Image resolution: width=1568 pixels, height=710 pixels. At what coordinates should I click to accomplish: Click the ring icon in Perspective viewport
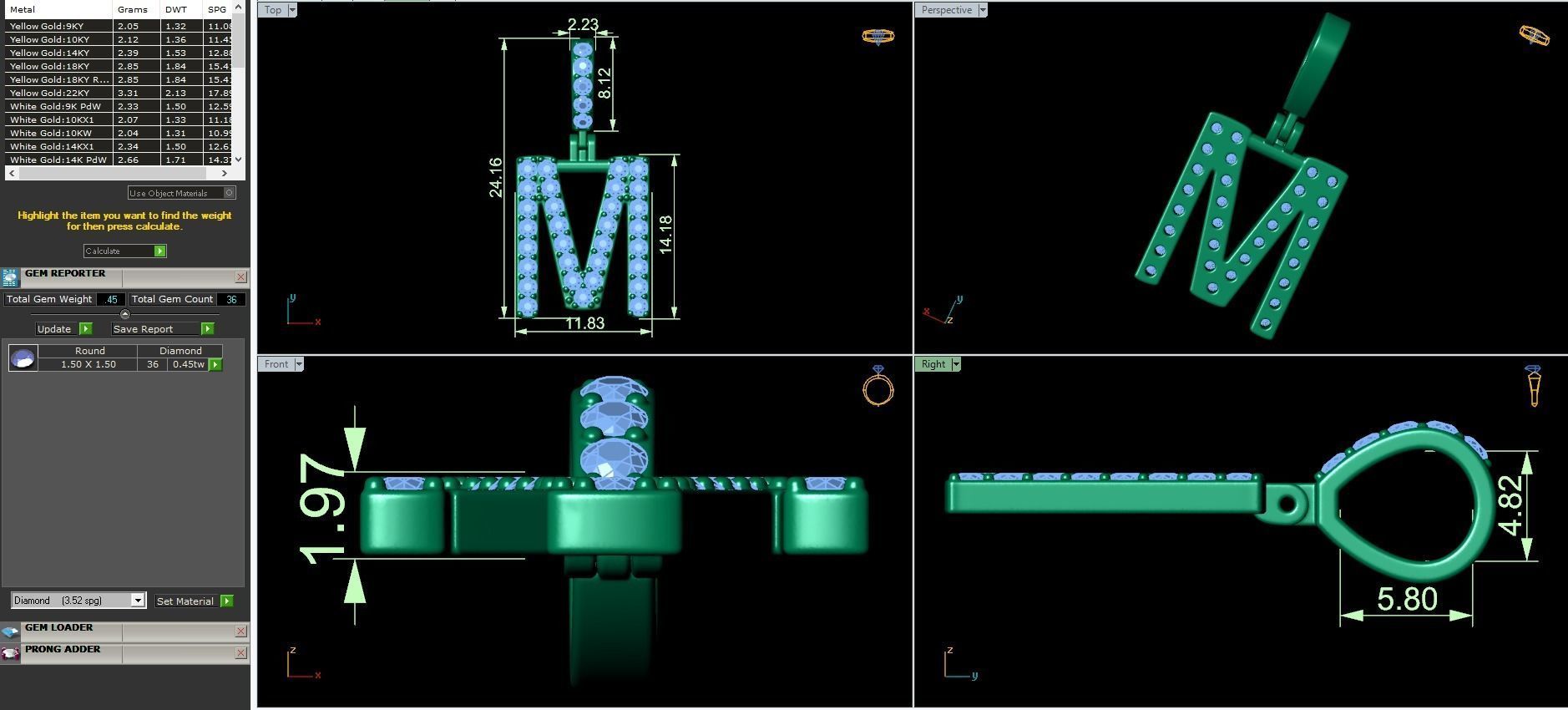click(1535, 35)
